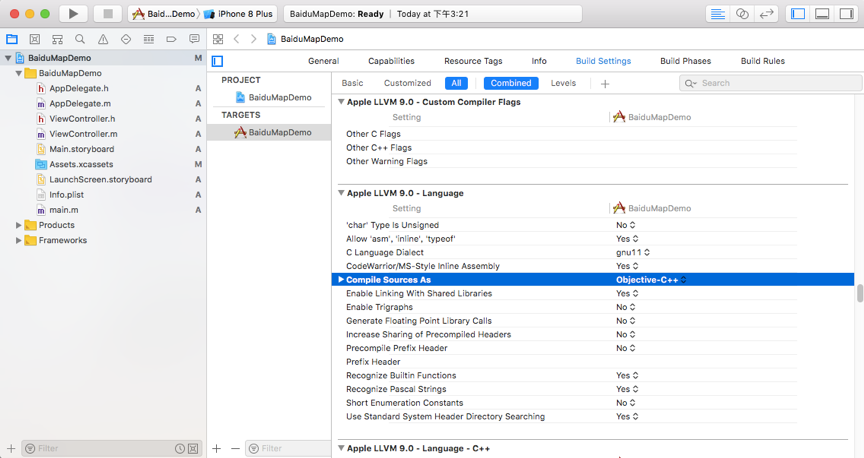Viewport: 864px width, 458px height.
Task: Select the iPhone 8 Plus run destination
Action: click(x=239, y=14)
